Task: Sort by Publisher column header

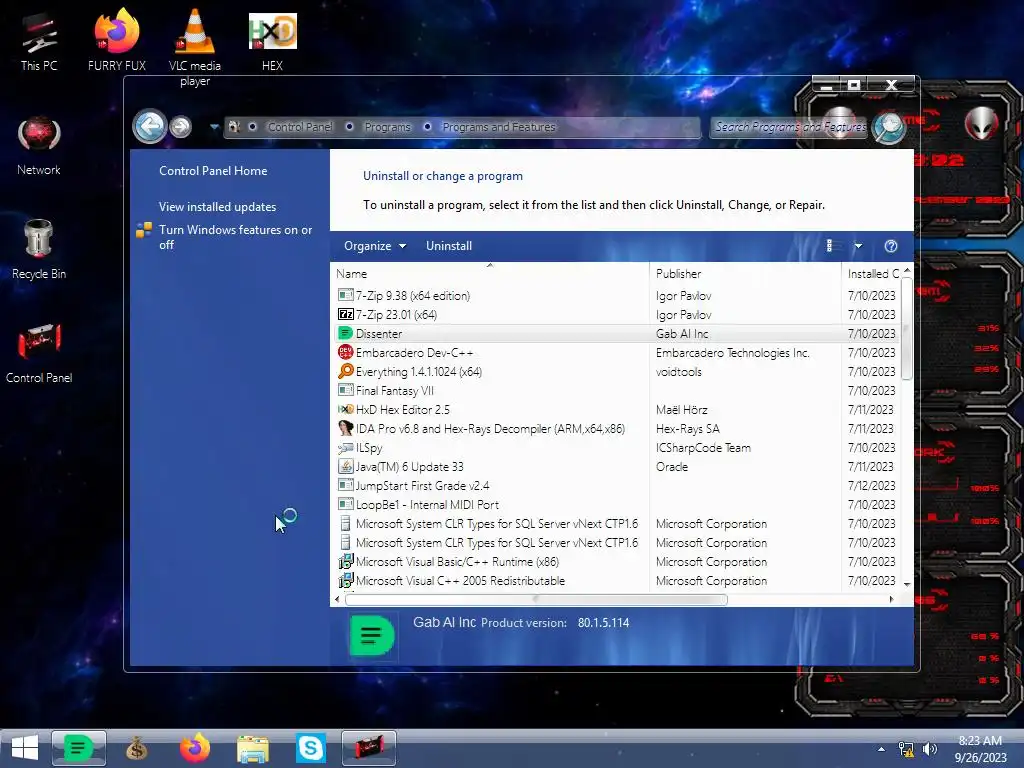Action: click(x=745, y=274)
